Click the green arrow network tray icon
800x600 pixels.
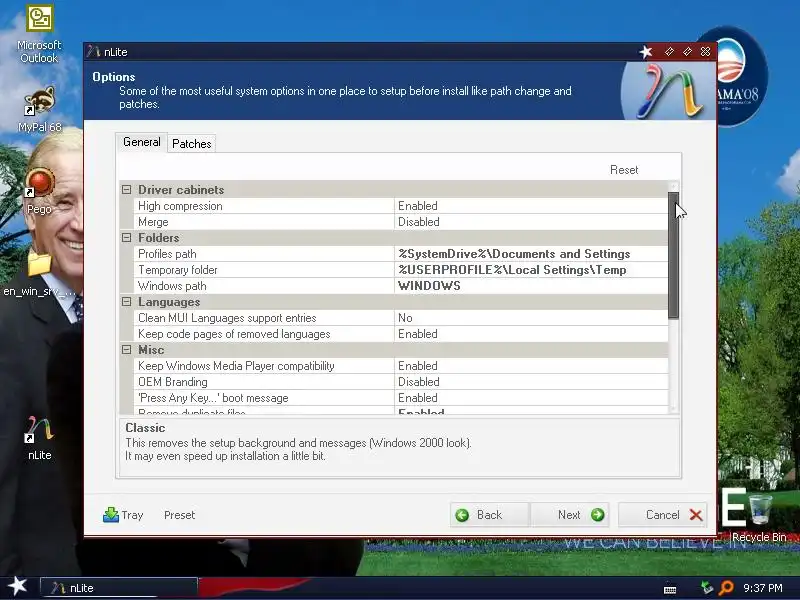click(x=707, y=588)
